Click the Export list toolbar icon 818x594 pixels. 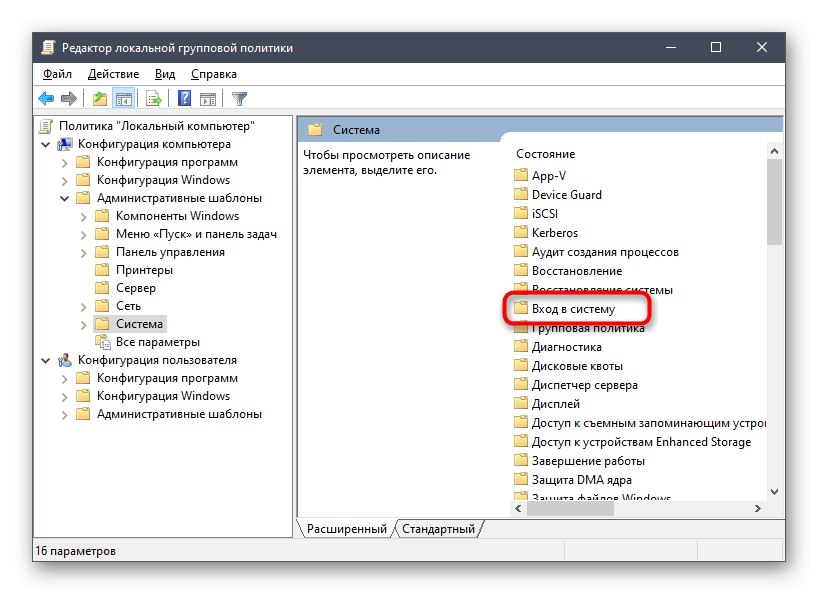(x=152, y=98)
